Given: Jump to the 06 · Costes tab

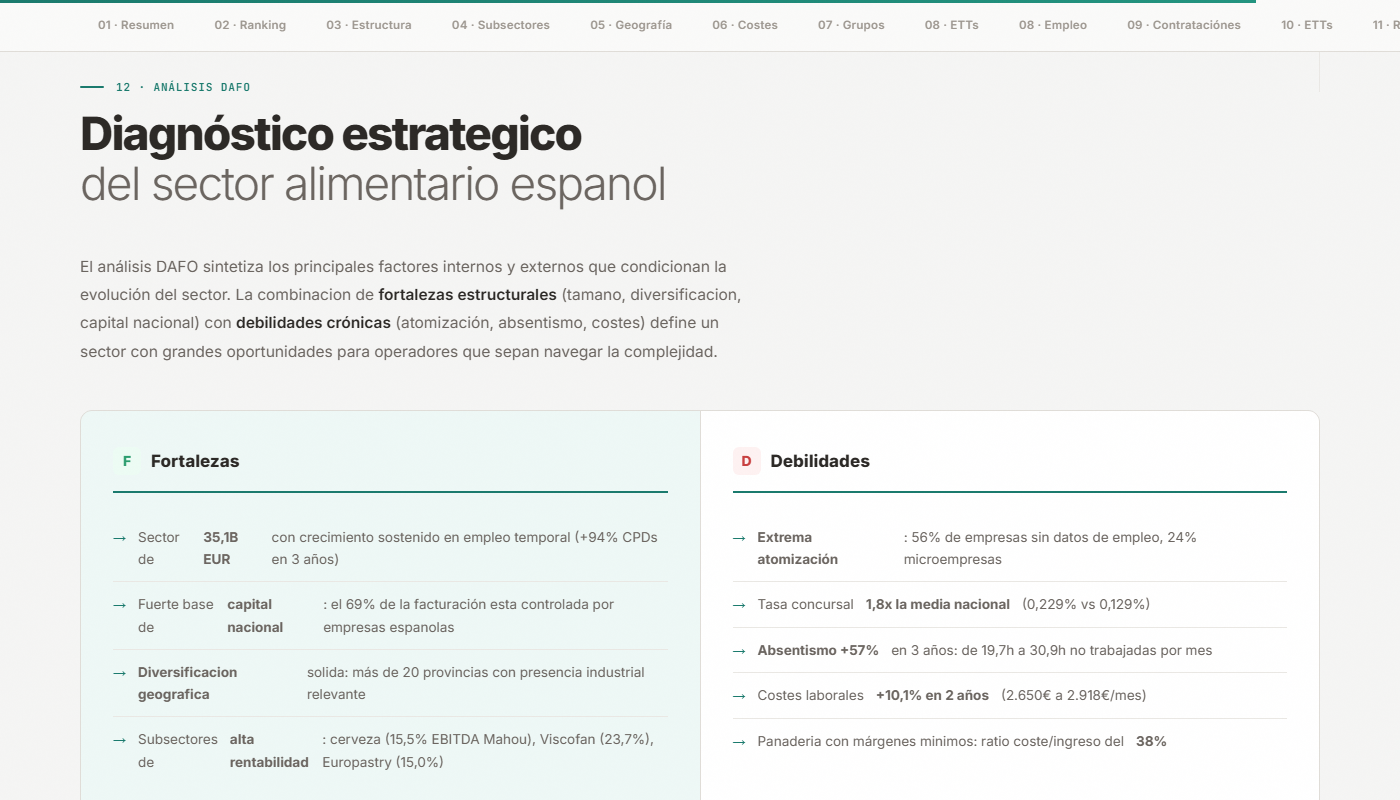Looking at the screenshot, I should (x=745, y=25).
